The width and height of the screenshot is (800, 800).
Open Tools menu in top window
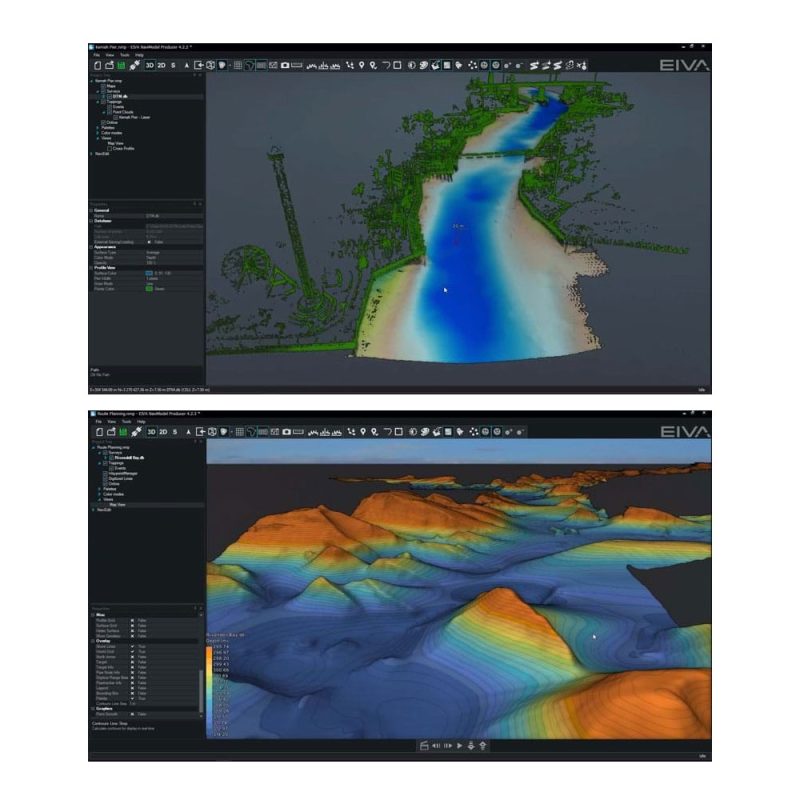click(x=124, y=55)
